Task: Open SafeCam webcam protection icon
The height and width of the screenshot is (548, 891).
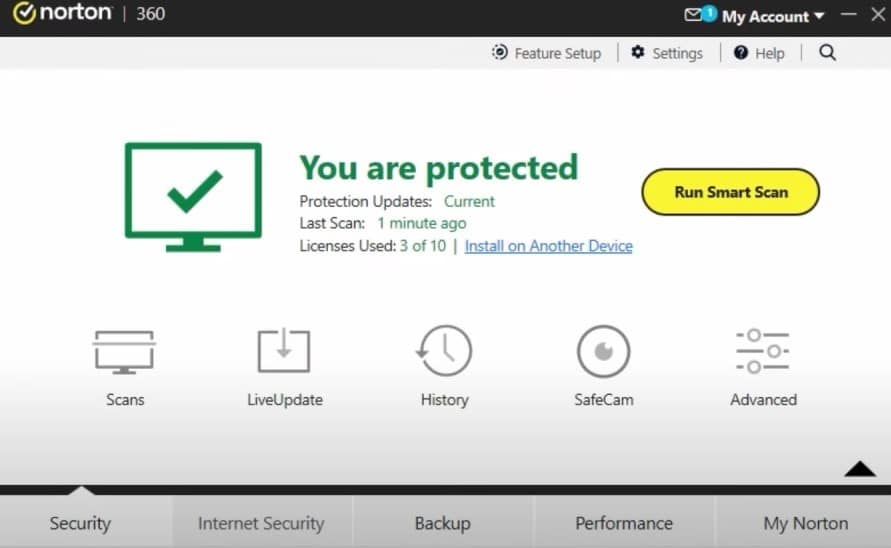Action: coord(603,351)
